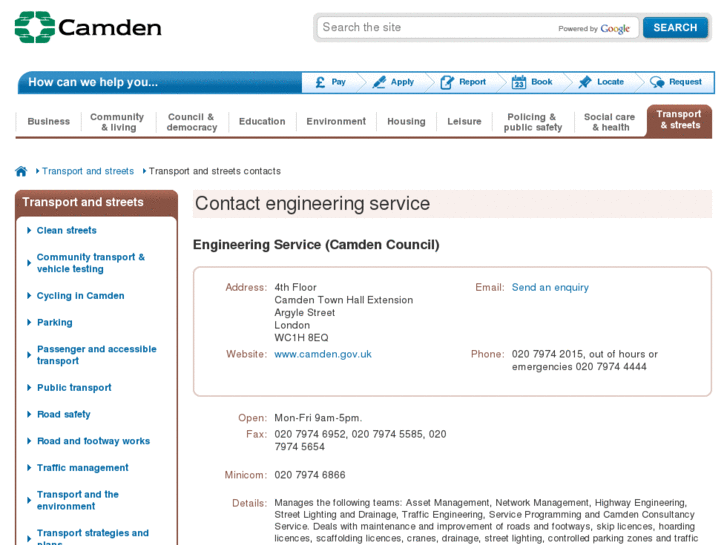Click the Minicom number 020 7974 6866
727x545 pixels.
tap(310, 475)
